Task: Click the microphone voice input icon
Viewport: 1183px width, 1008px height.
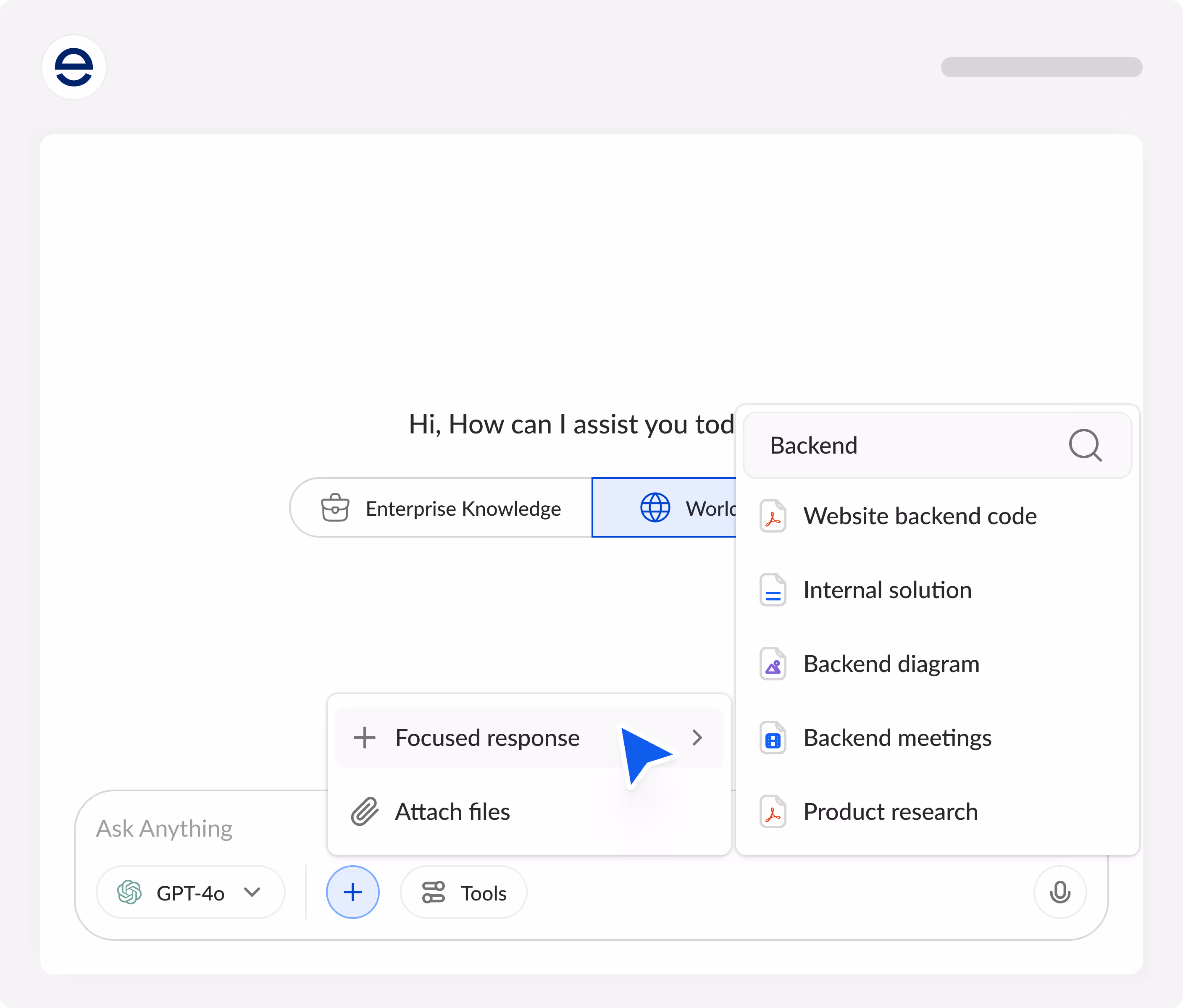Action: [x=1059, y=892]
